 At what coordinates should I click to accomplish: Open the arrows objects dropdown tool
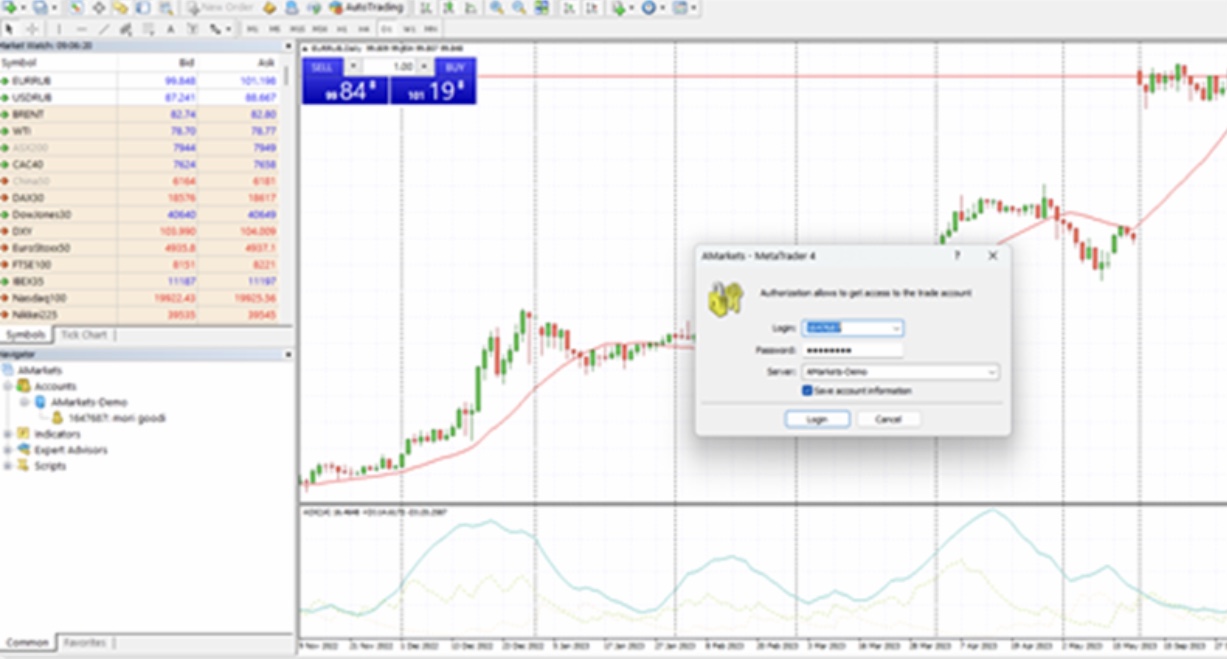click(218, 28)
